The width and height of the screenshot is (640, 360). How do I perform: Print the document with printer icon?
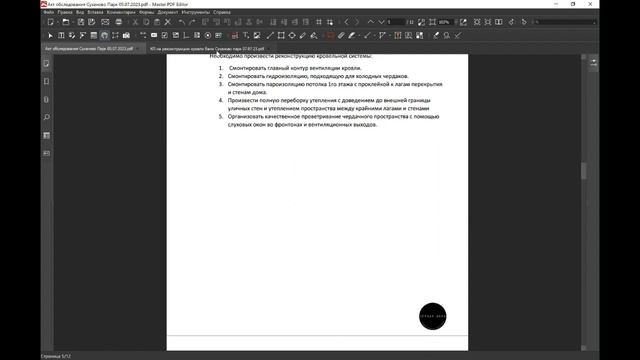118,22
